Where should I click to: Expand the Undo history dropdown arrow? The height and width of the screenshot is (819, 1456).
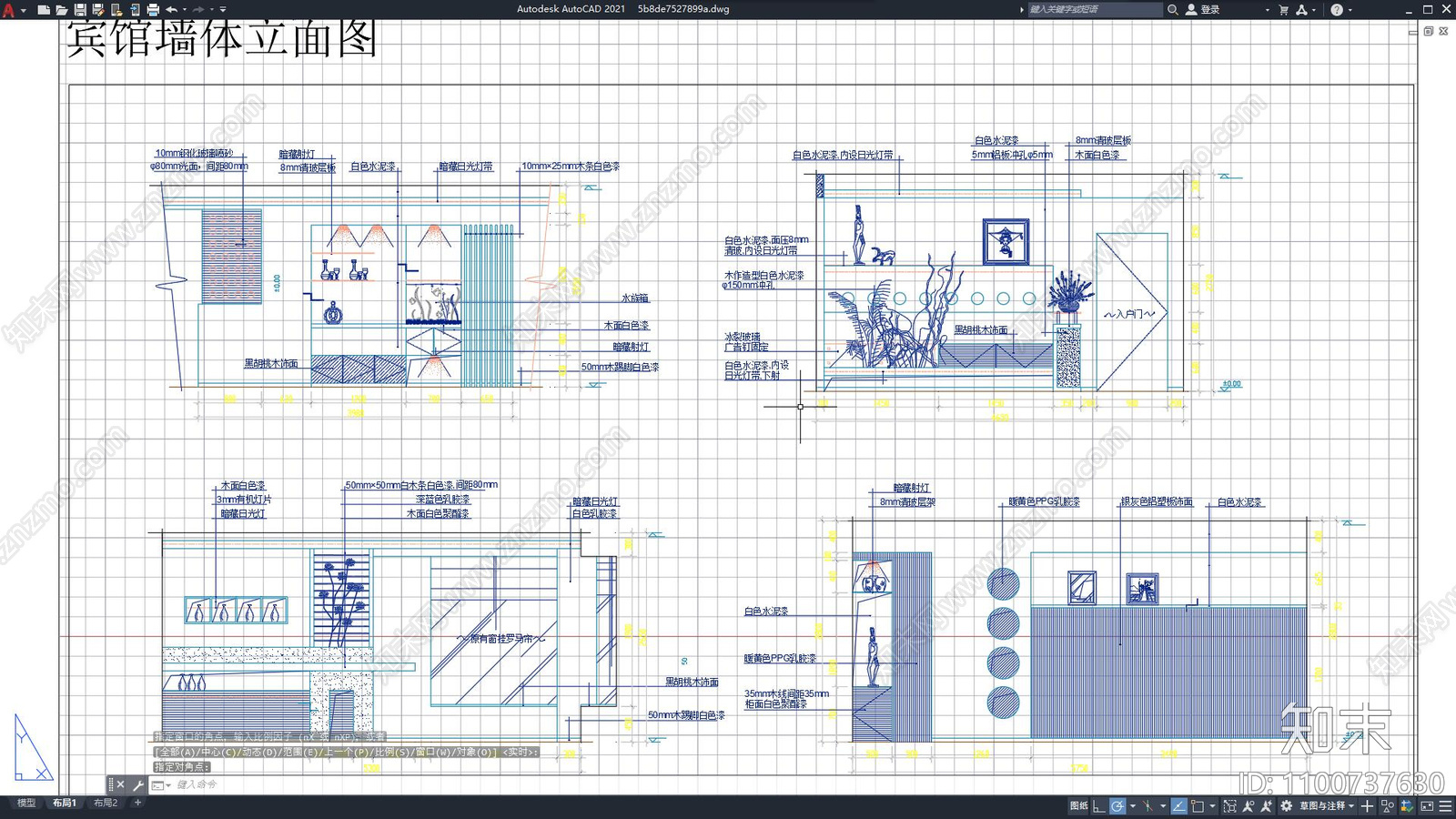pyautogui.click(x=185, y=10)
